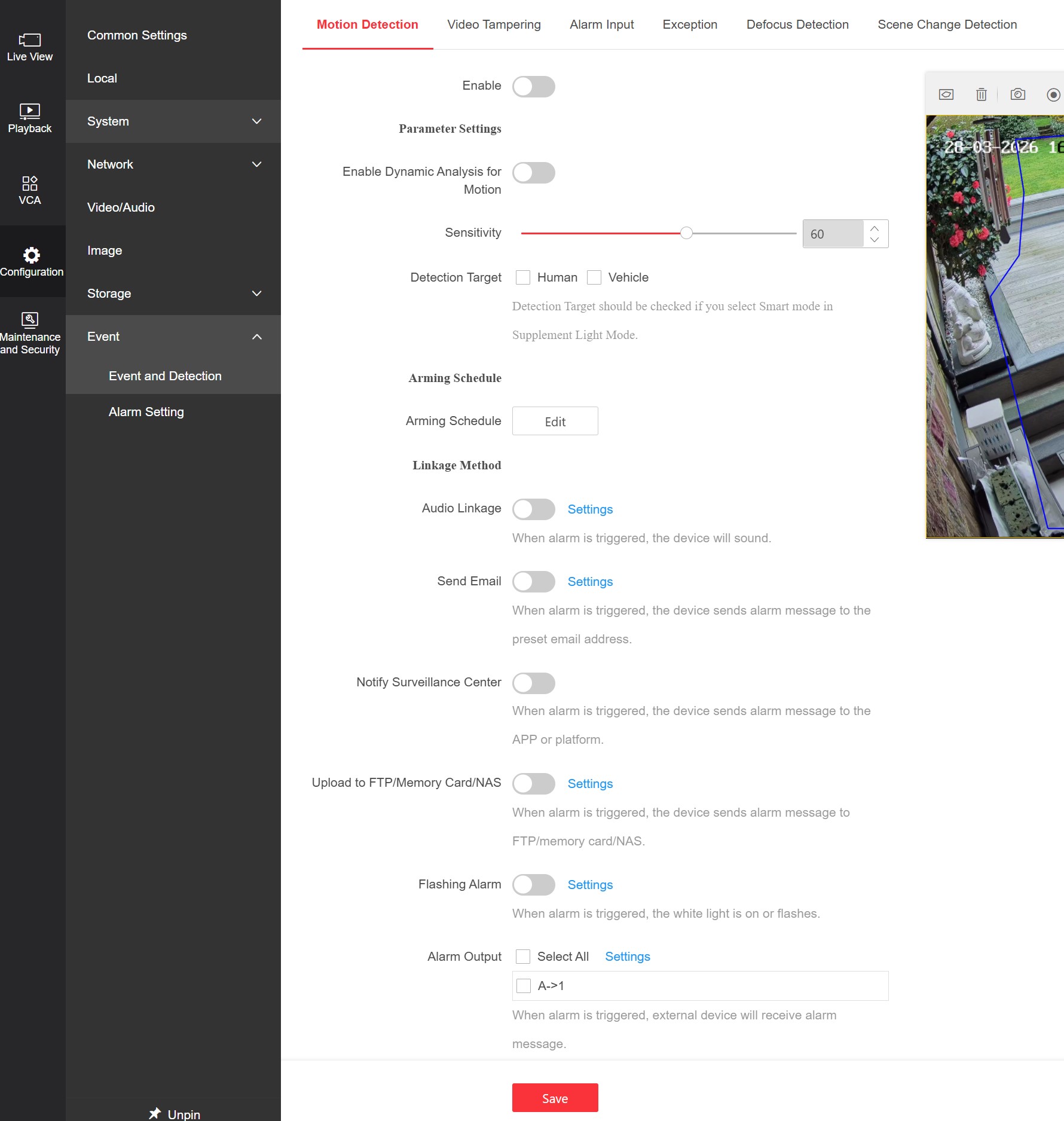1064x1121 pixels.
Task: Click the Edit arming schedule button
Action: click(x=555, y=421)
